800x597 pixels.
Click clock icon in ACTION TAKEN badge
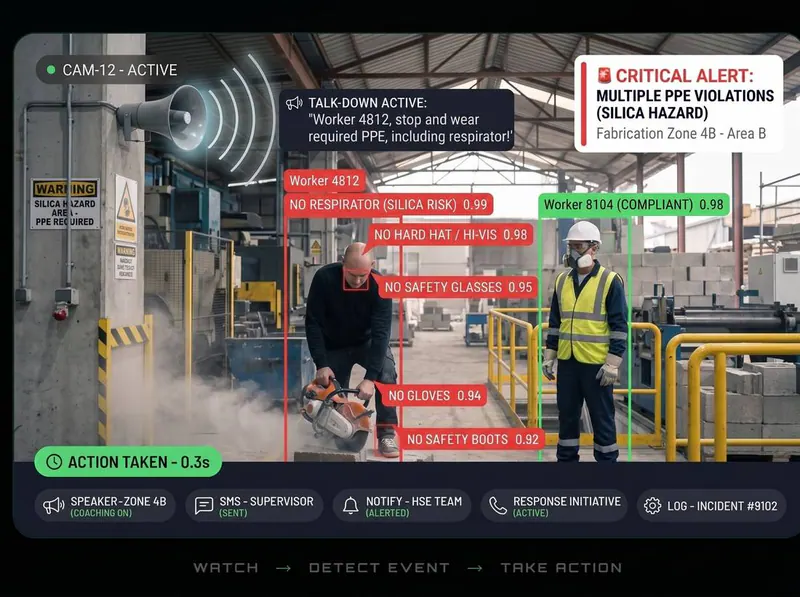(54, 462)
